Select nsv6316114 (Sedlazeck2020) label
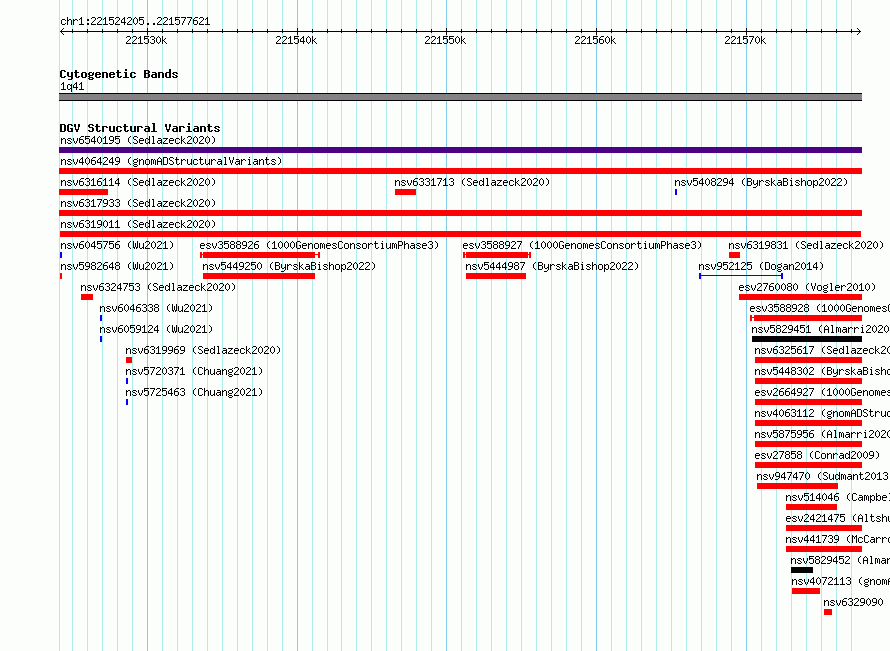Viewport: 890px width, 651px height. pos(138,182)
